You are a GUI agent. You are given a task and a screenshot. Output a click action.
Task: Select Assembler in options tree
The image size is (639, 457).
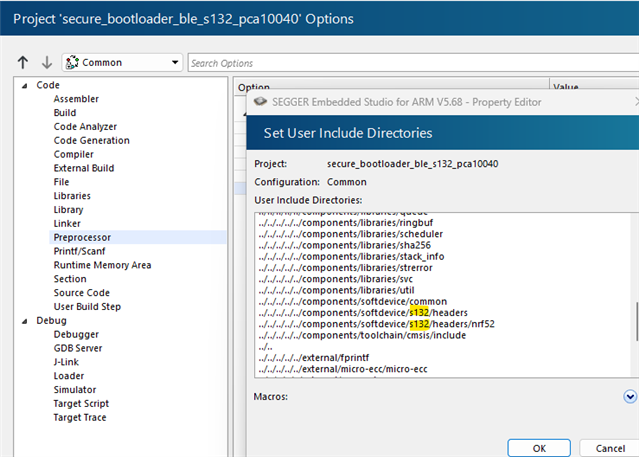click(x=76, y=99)
